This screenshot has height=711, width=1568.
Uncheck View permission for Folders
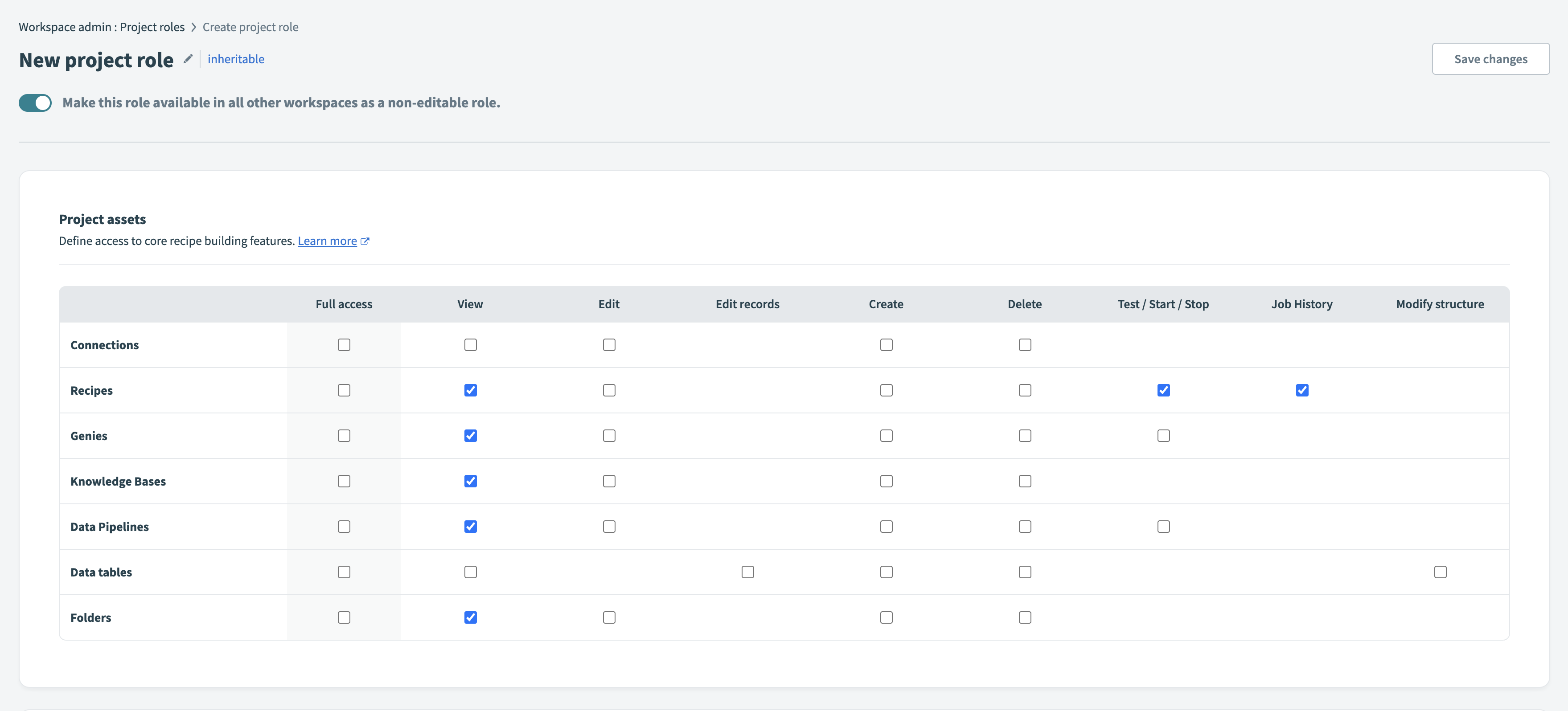(x=470, y=617)
